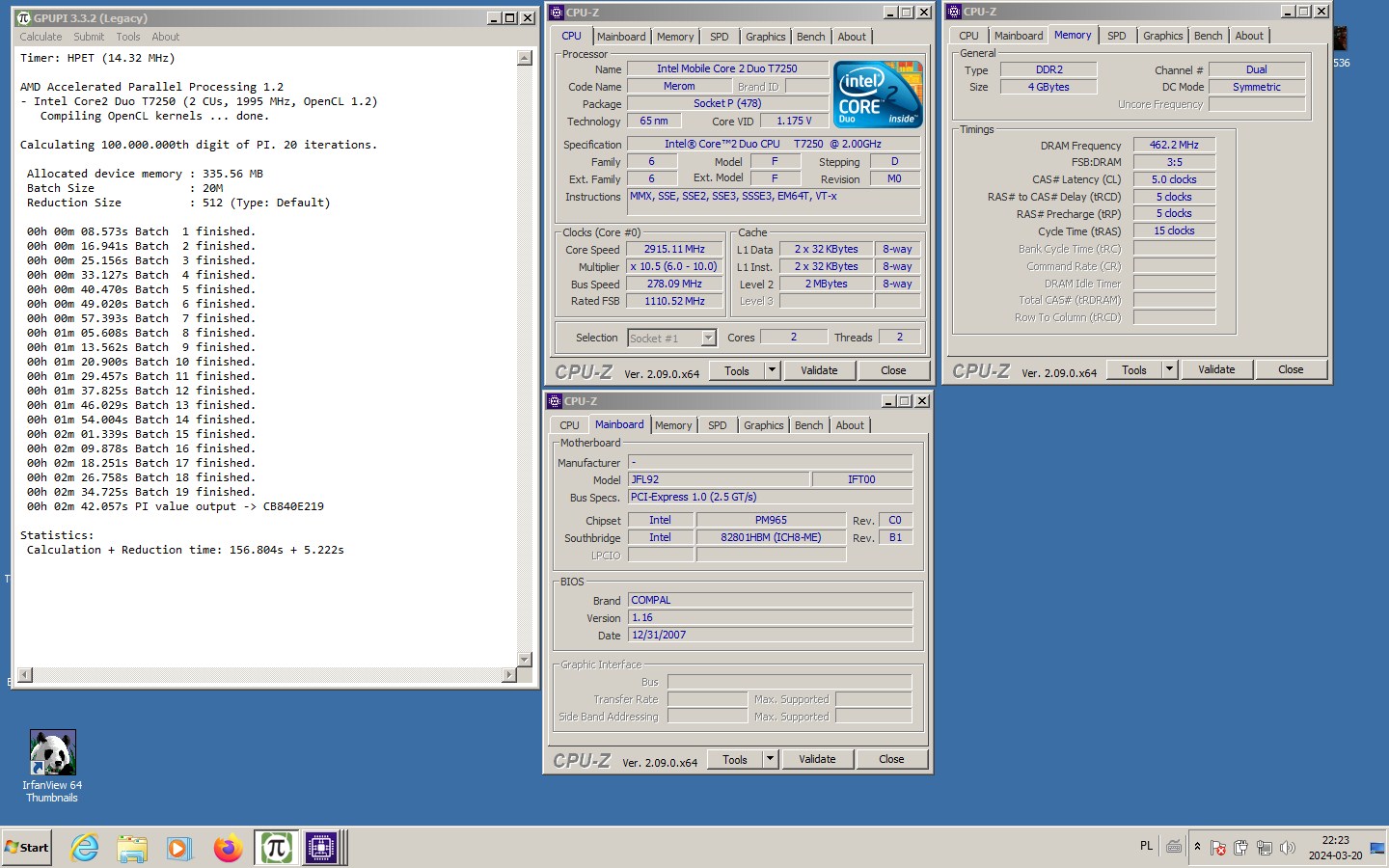Open Tools dropdown arrow in CPU tab window
The height and width of the screenshot is (868, 1389).
772,370
